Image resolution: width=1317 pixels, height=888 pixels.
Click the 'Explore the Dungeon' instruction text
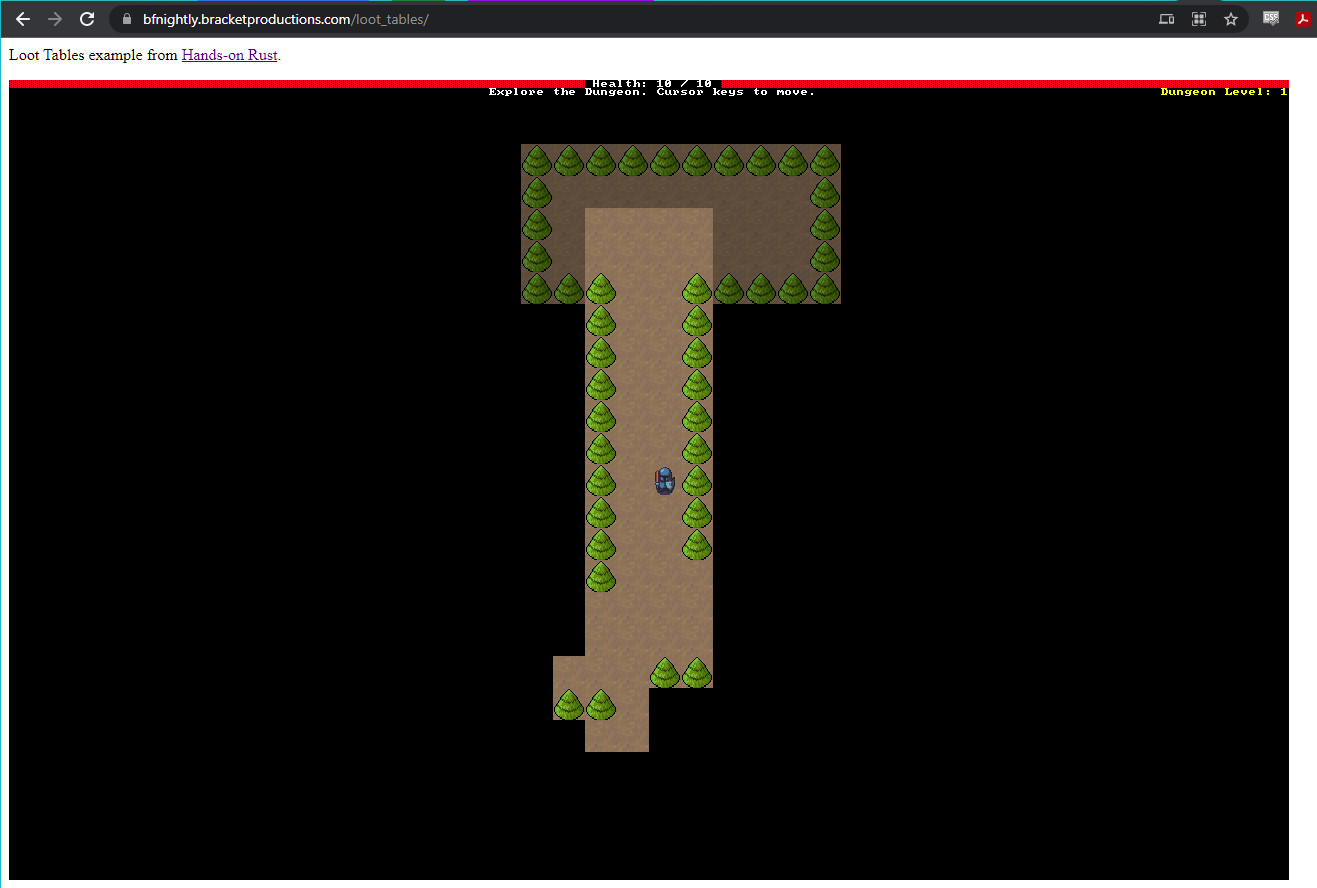(652, 92)
